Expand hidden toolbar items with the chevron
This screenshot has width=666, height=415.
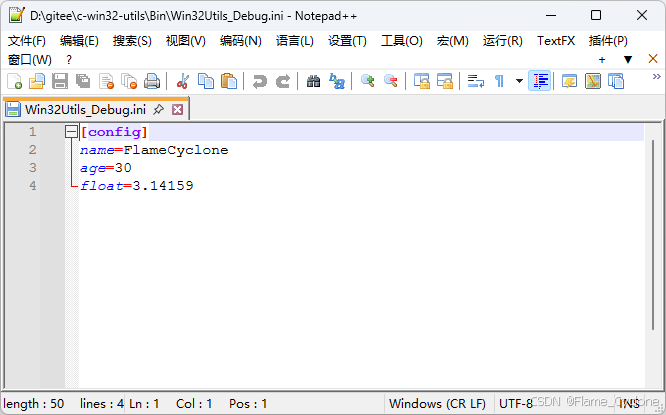point(657,76)
